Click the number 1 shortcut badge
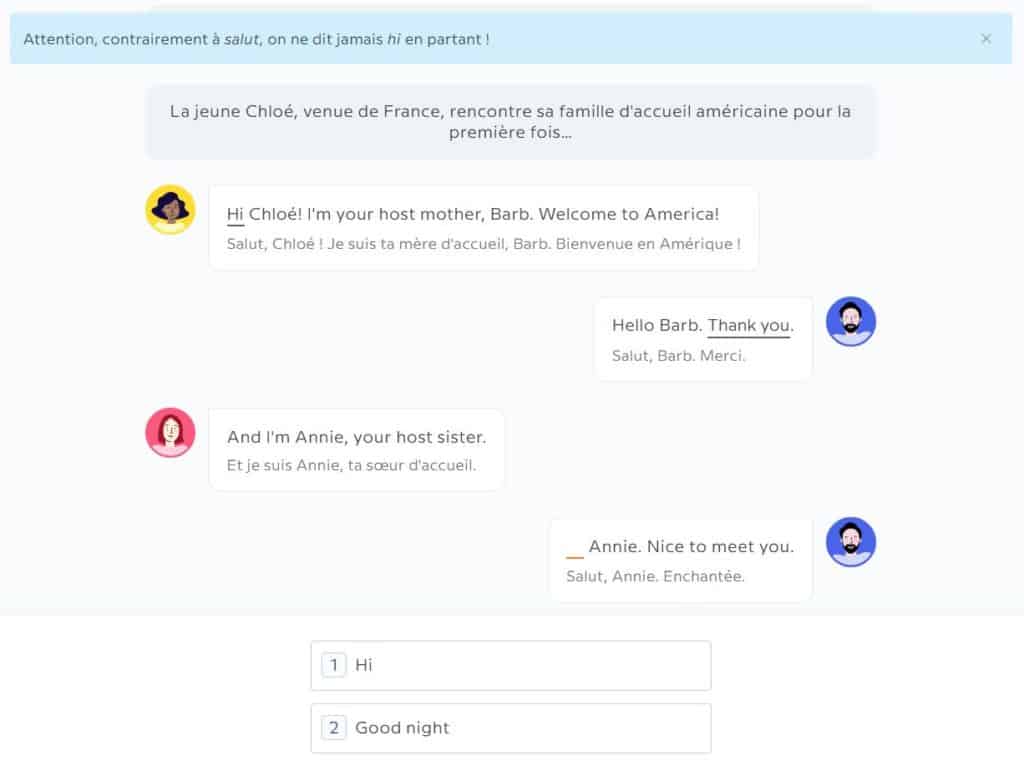The image size is (1024, 771). coord(334,665)
